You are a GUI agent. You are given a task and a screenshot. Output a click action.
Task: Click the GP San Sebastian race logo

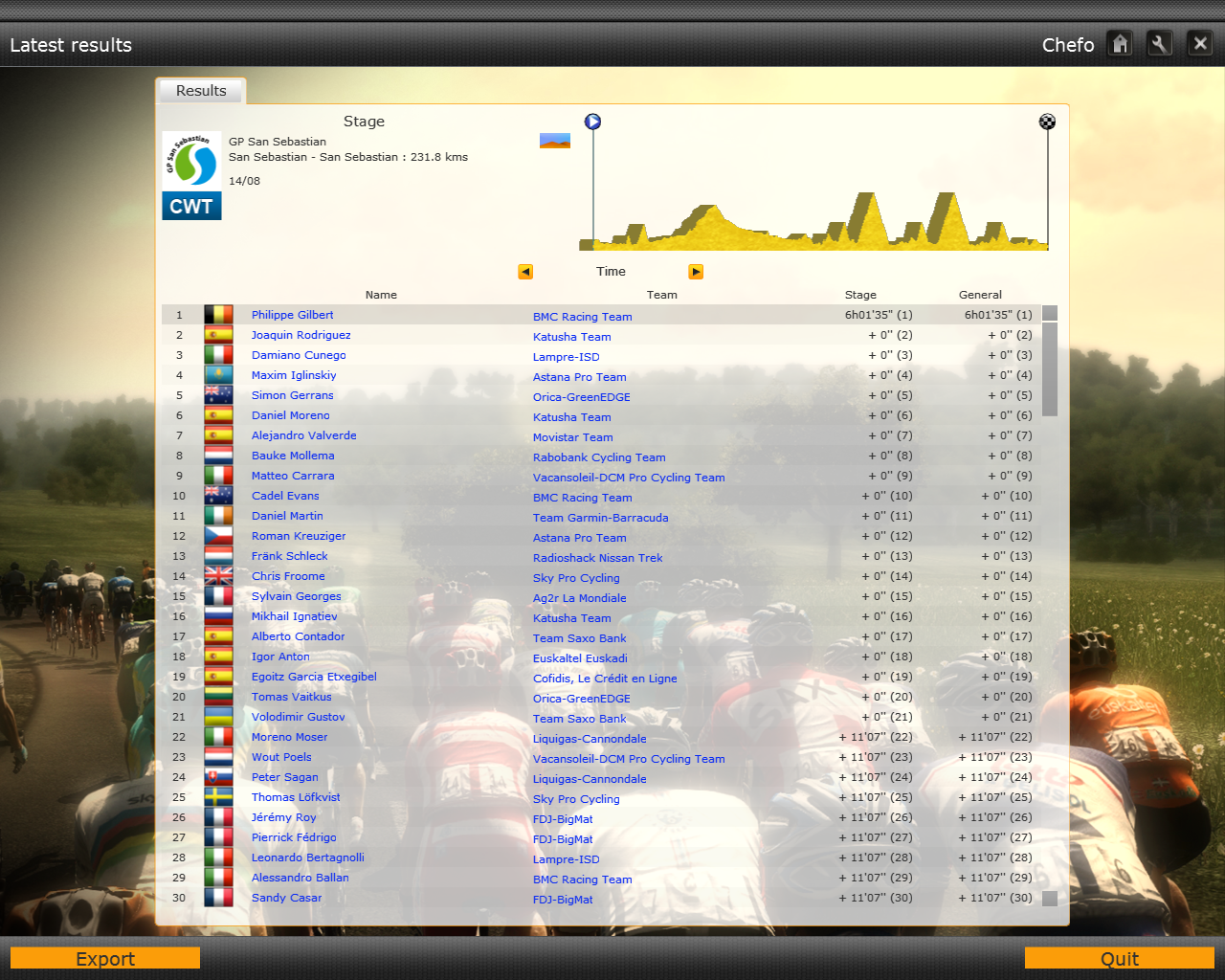point(191,160)
